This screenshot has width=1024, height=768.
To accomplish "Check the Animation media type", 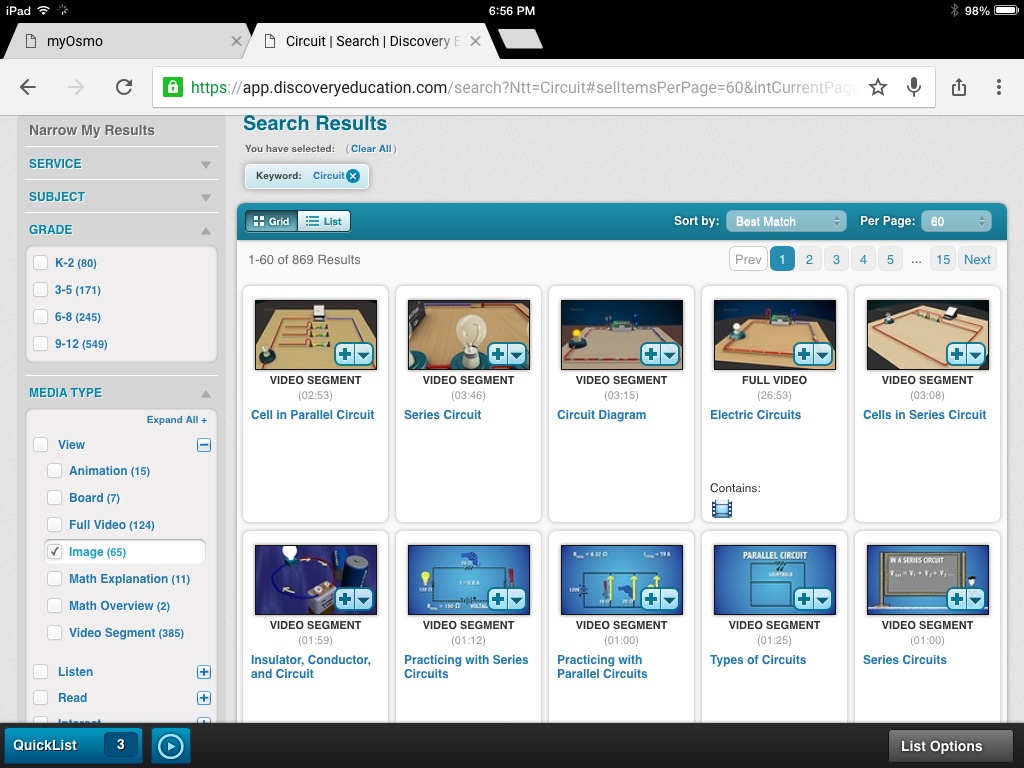I will (x=55, y=471).
